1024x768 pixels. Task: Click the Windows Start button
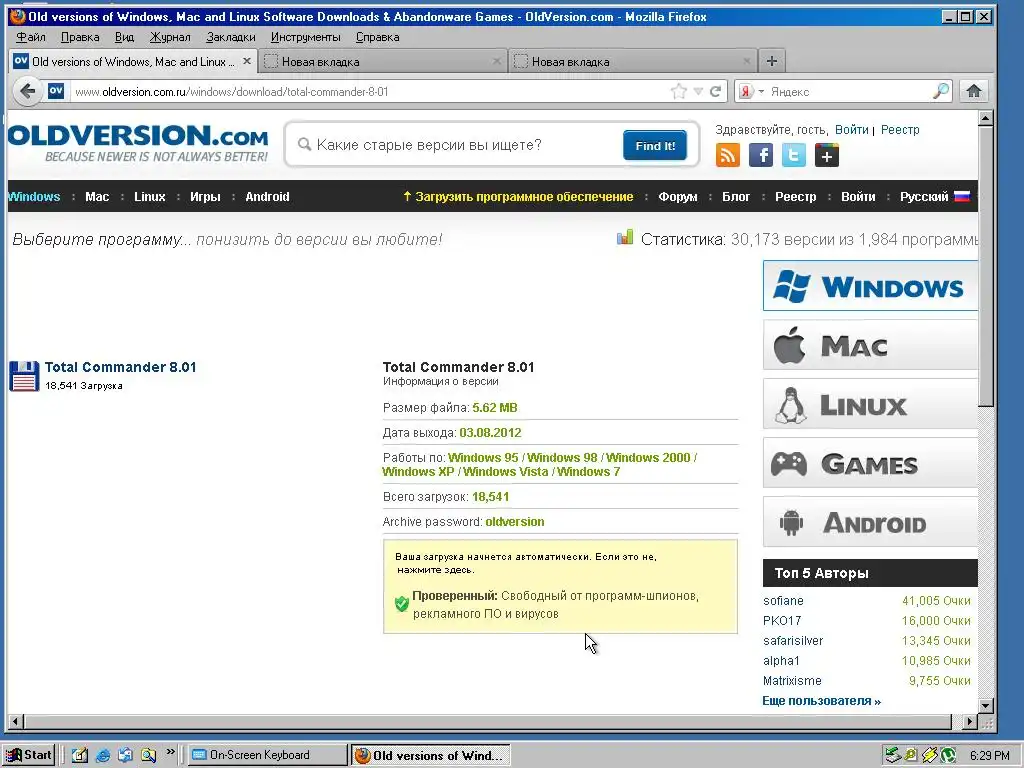tap(29, 755)
